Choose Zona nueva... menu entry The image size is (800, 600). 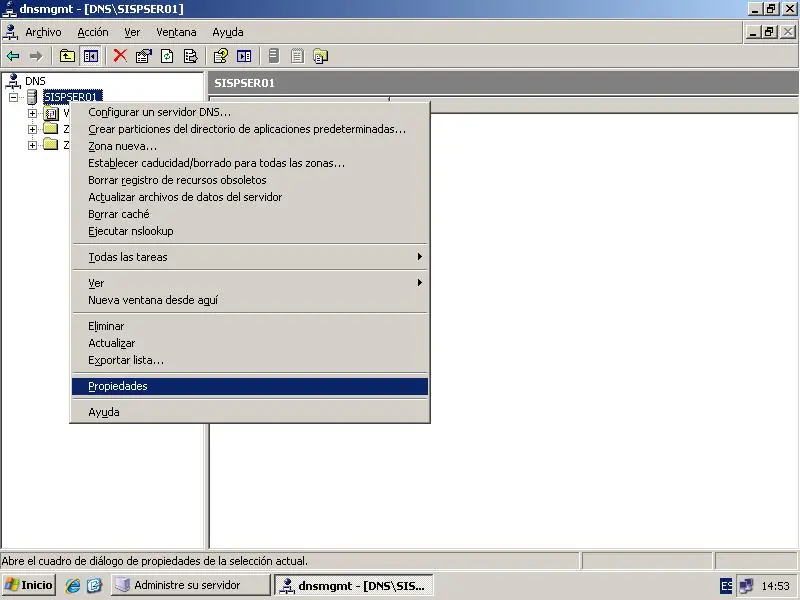[250, 146]
